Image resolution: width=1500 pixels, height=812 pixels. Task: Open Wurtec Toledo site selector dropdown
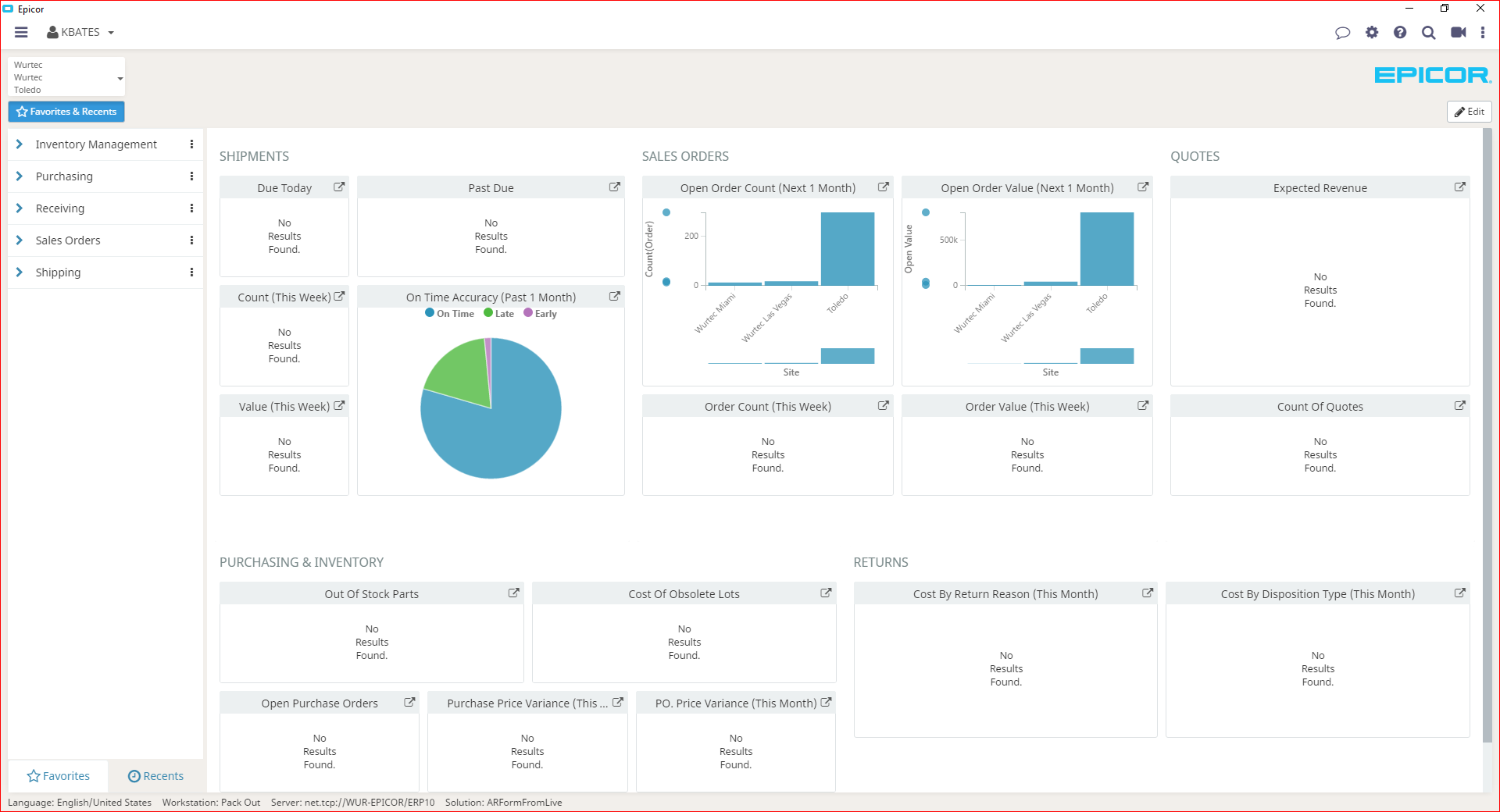67,77
